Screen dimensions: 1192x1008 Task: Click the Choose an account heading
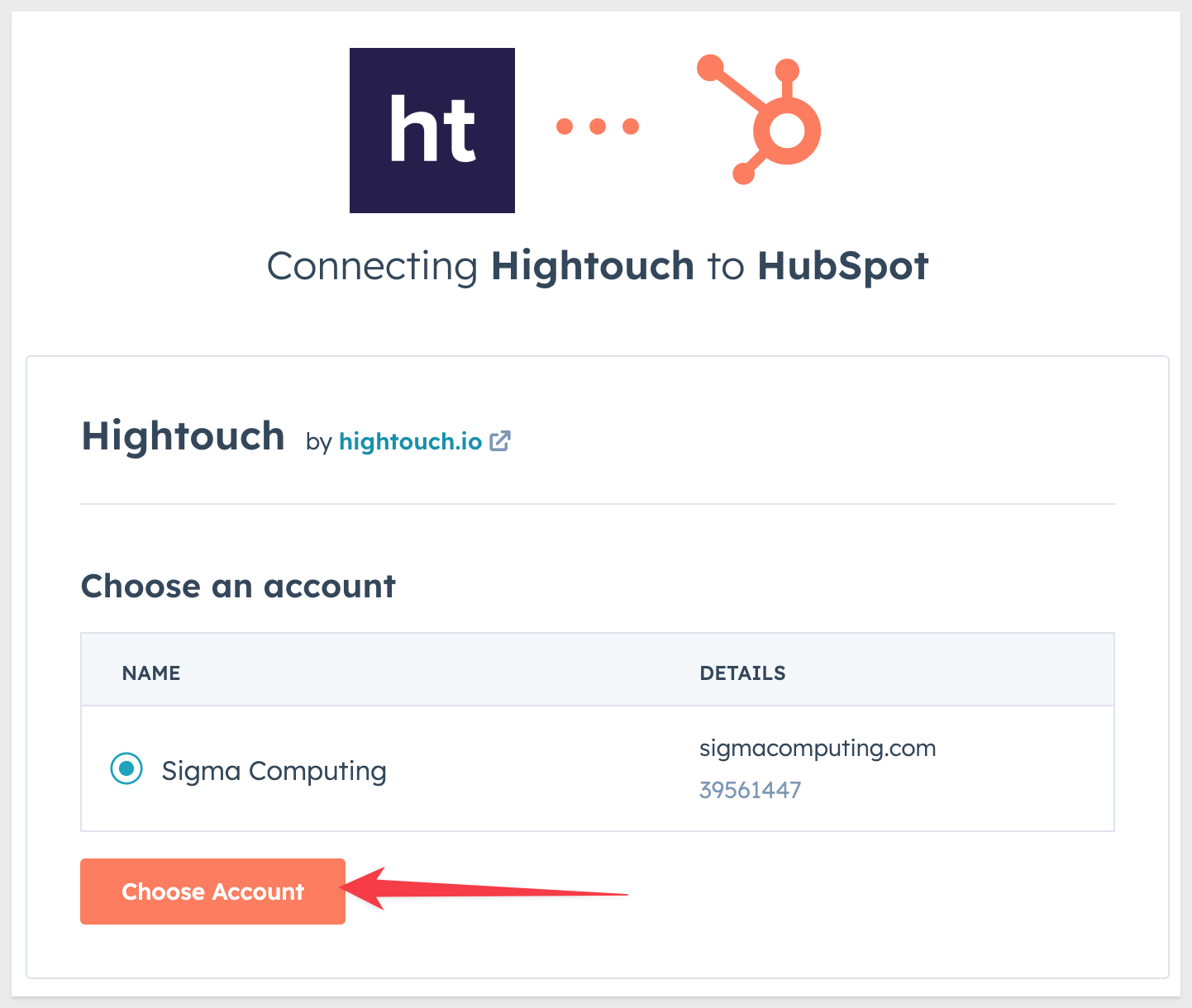click(238, 587)
